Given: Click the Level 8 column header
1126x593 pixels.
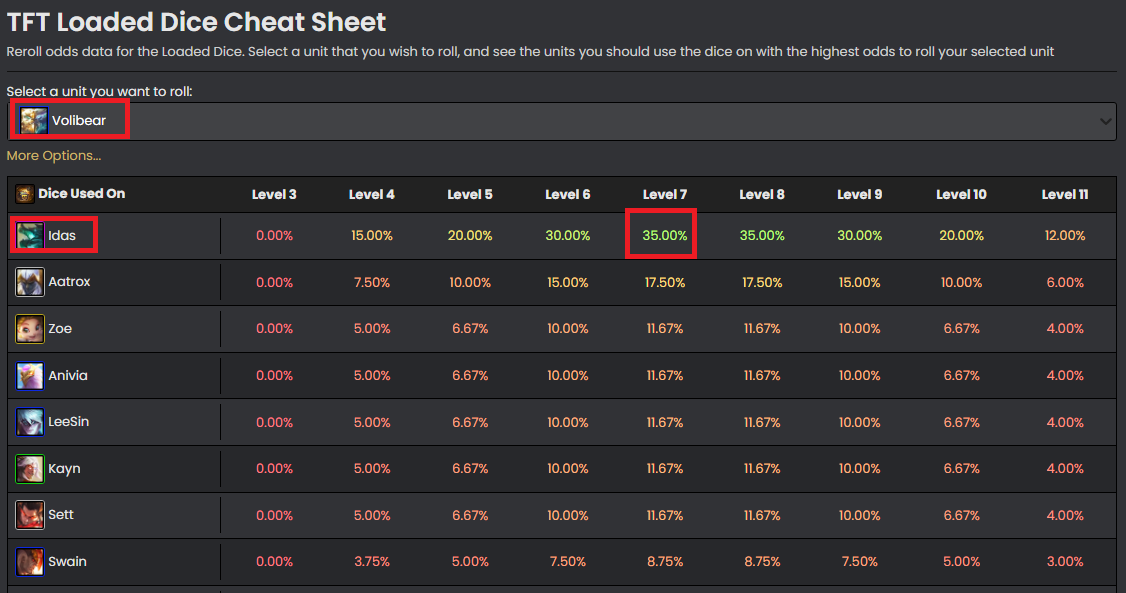Looking at the screenshot, I should [x=762, y=195].
